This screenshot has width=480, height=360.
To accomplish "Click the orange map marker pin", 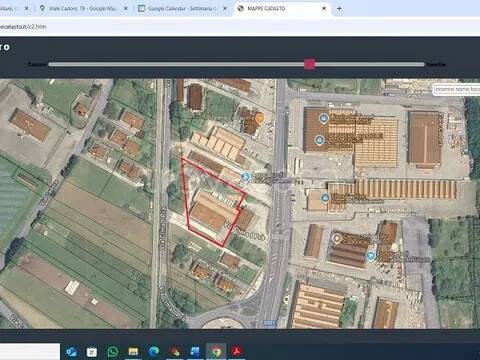I will 259,118.
